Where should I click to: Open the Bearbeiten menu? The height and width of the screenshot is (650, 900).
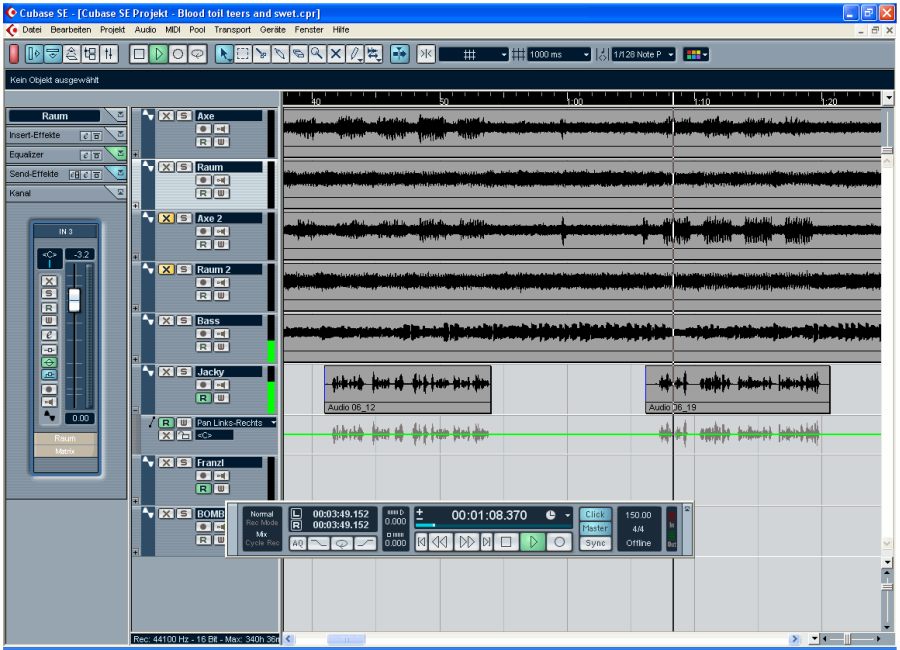click(71, 30)
